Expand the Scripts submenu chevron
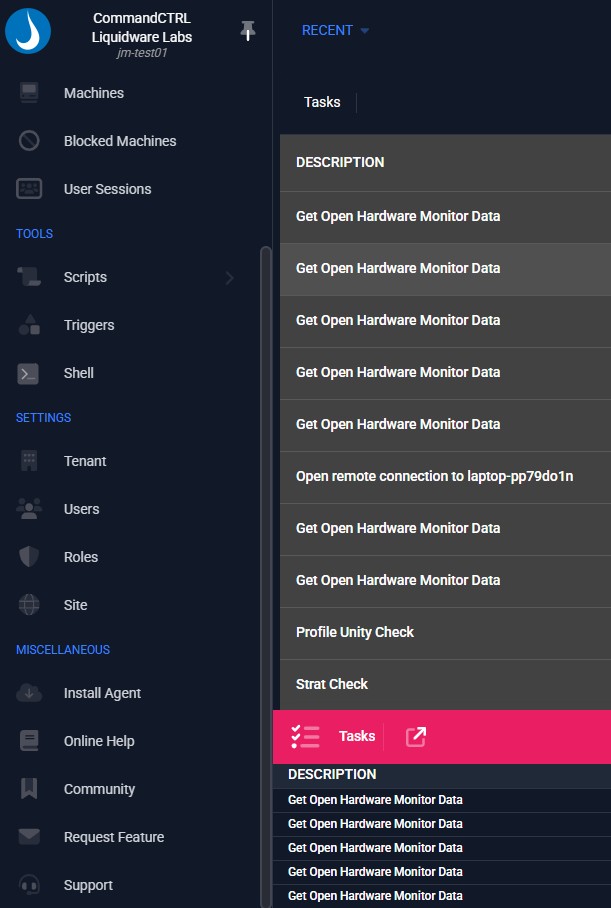611x908 pixels. (229, 277)
